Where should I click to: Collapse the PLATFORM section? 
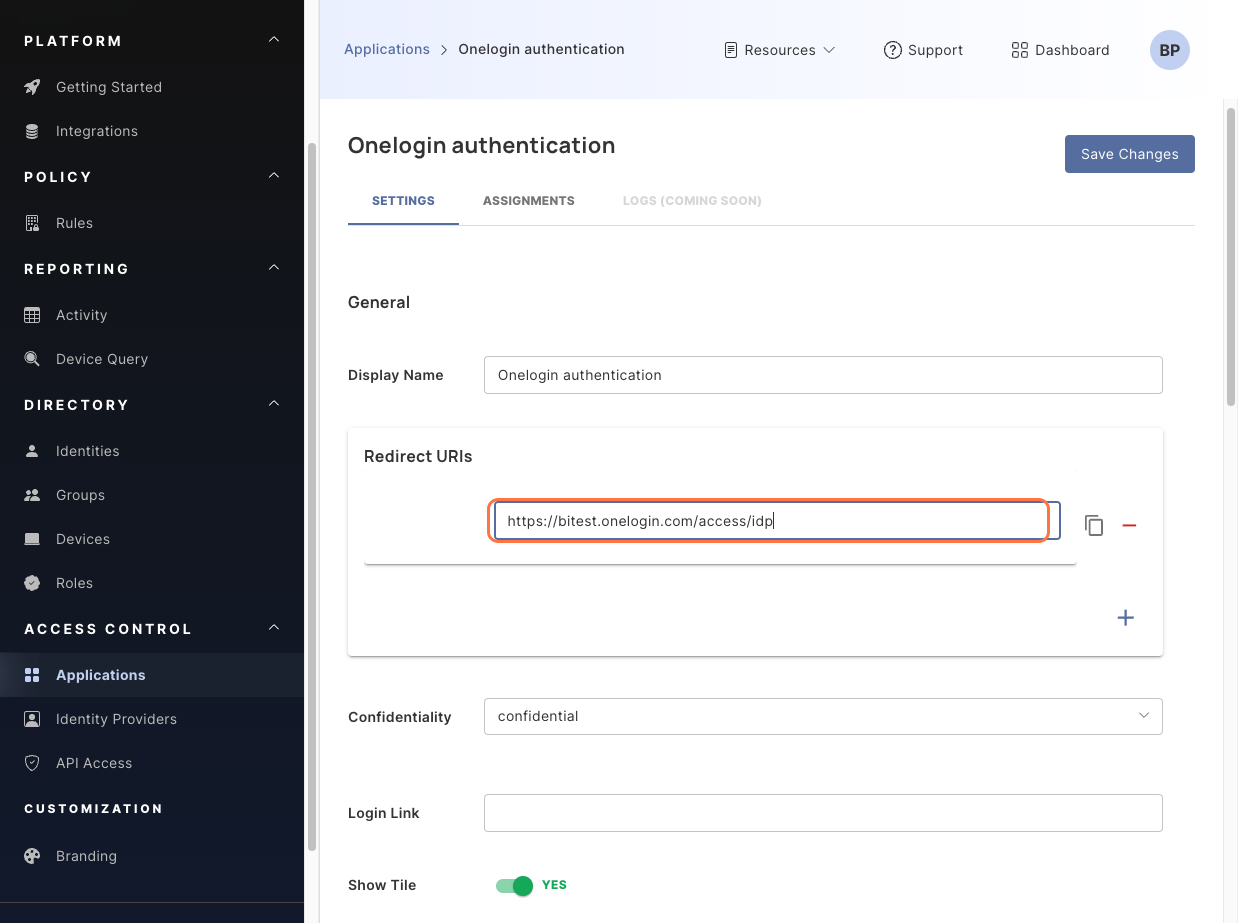click(x=274, y=40)
